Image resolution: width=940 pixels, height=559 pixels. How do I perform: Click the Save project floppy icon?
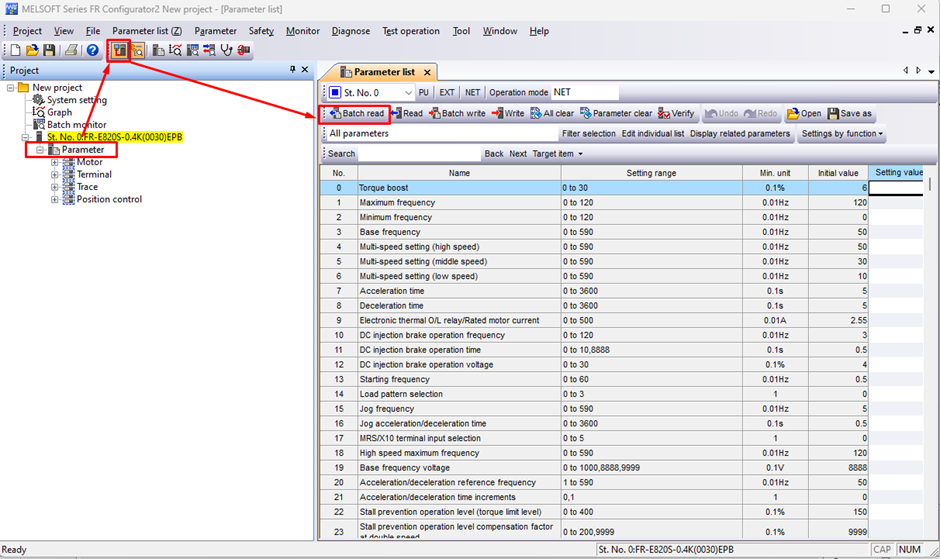pyautogui.click(x=49, y=50)
